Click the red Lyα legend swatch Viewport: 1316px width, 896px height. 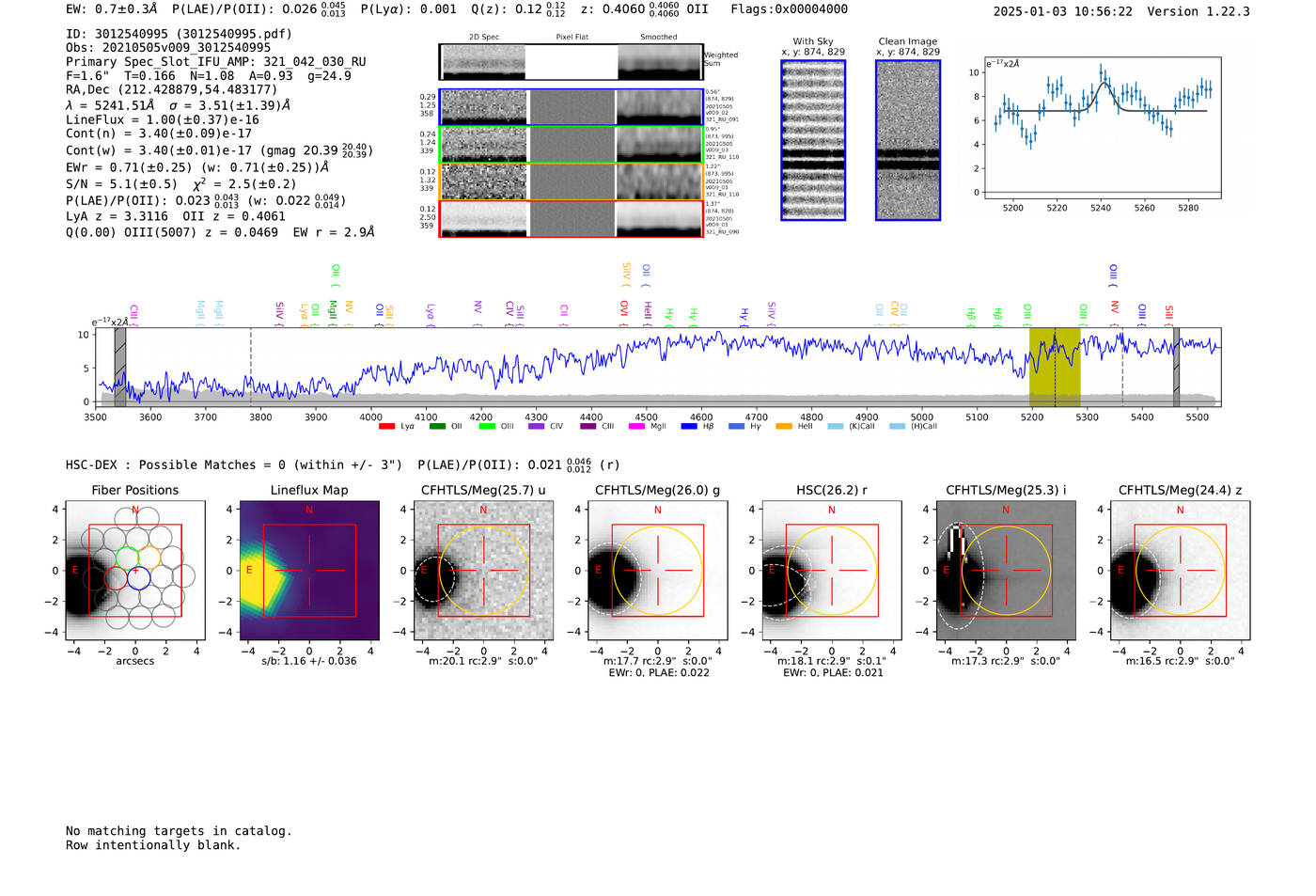386,427
